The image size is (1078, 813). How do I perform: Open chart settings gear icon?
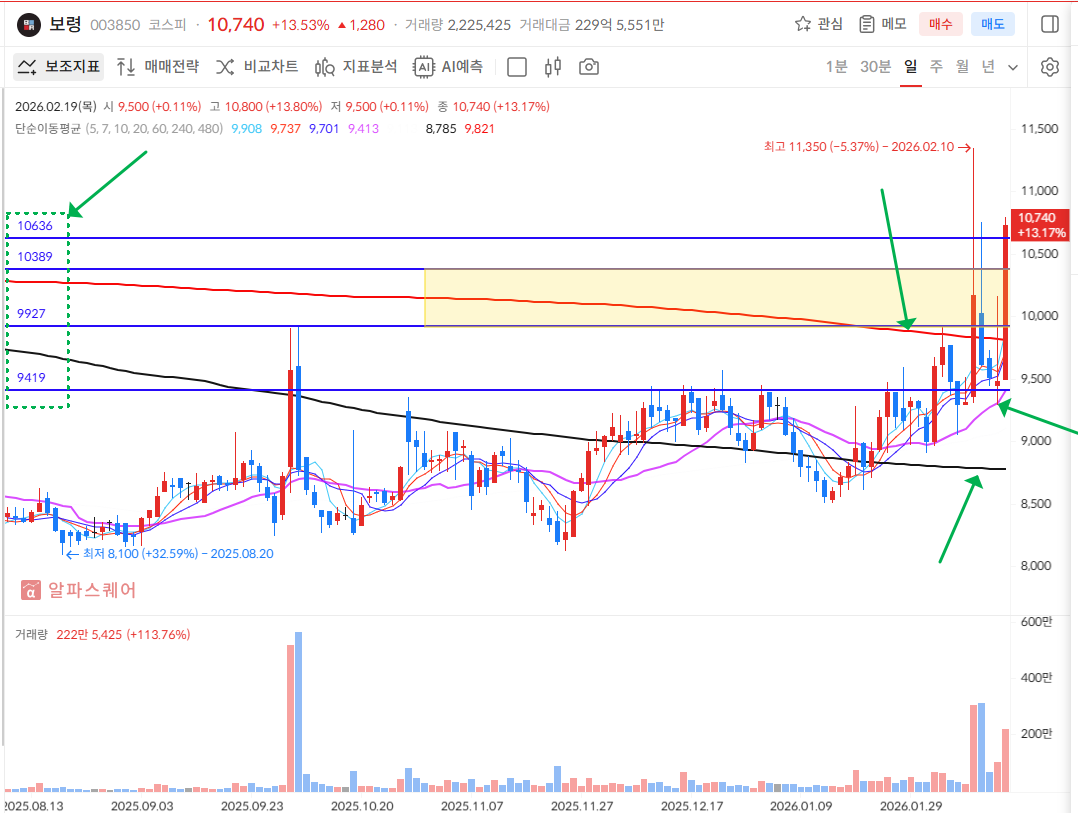(1049, 67)
